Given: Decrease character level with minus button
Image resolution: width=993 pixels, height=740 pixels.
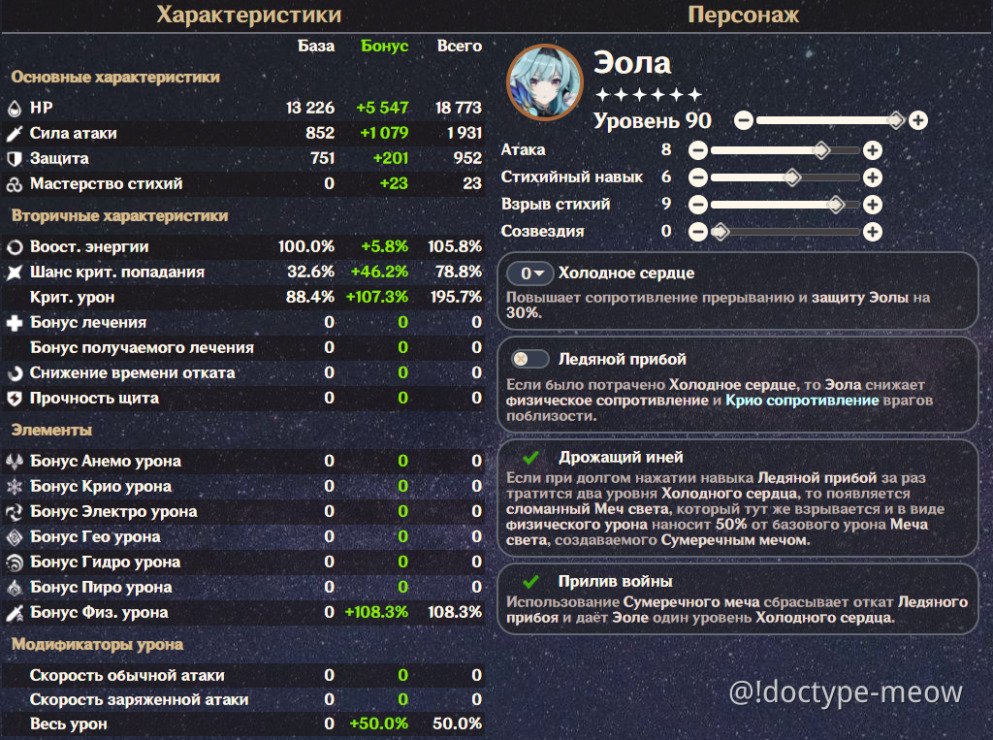Looking at the screenshot, I should point(743,120).
